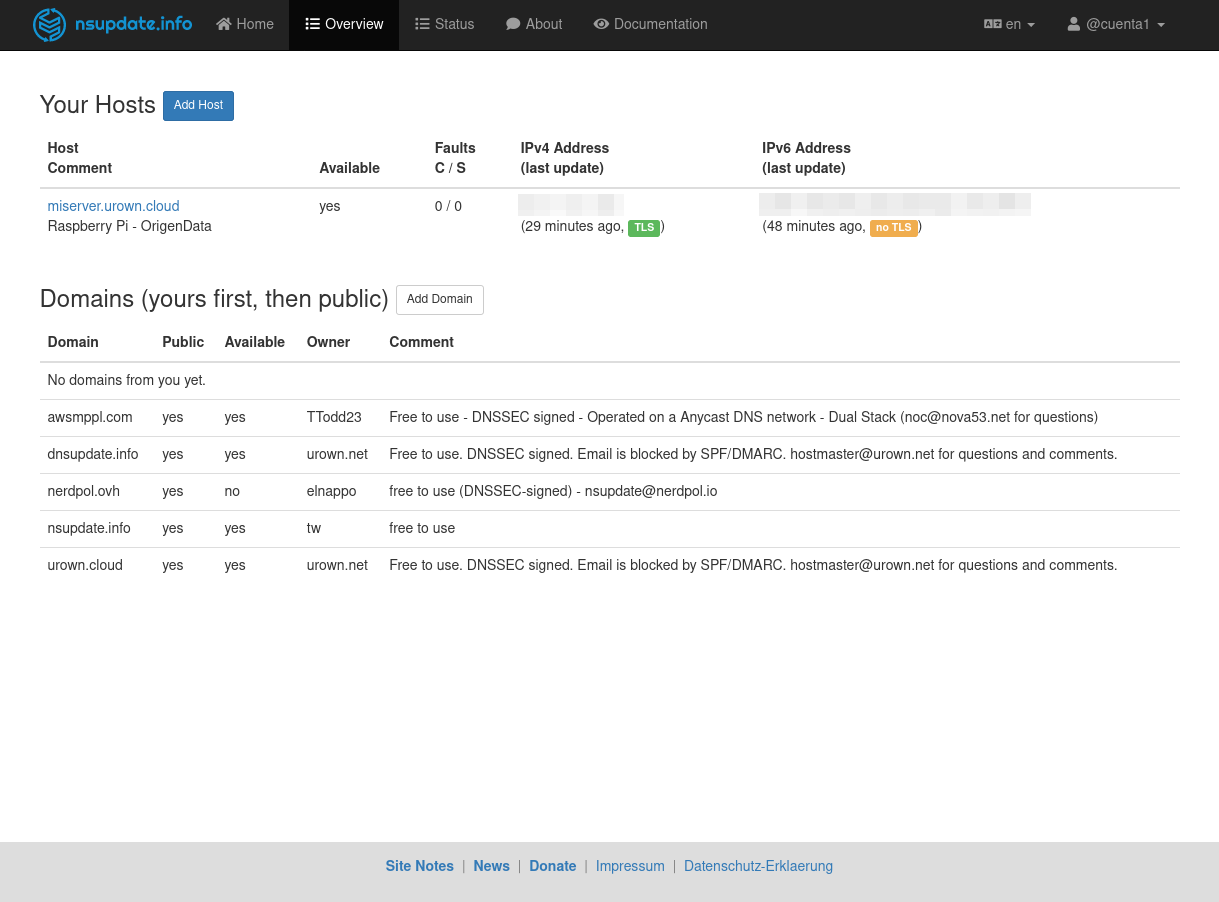Go to the Documentation menu item
1219x902 pixels.
coord(660,24)
